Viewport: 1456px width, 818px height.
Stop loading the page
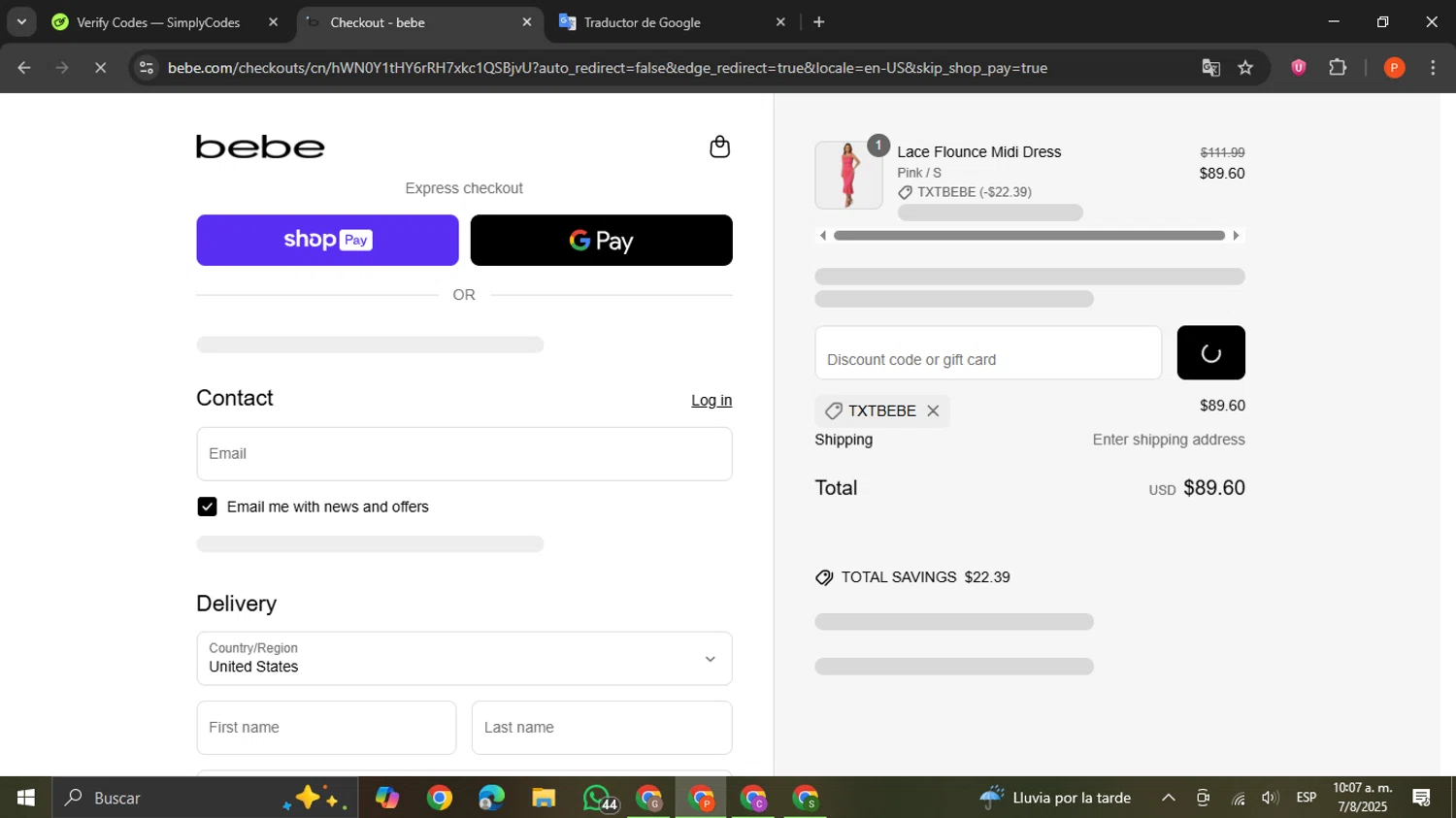click(x=100, y=68)
